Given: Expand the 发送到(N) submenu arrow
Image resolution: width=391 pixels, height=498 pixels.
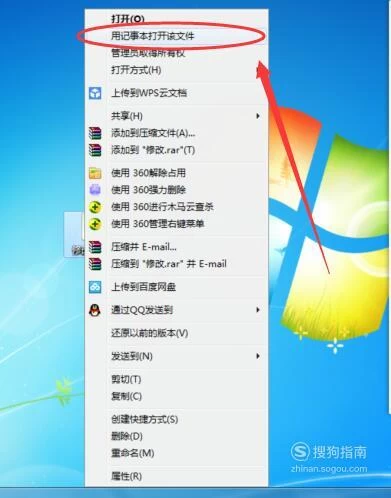Looking at the screenshot, I should pyautogui.click(x=258, y=356).
